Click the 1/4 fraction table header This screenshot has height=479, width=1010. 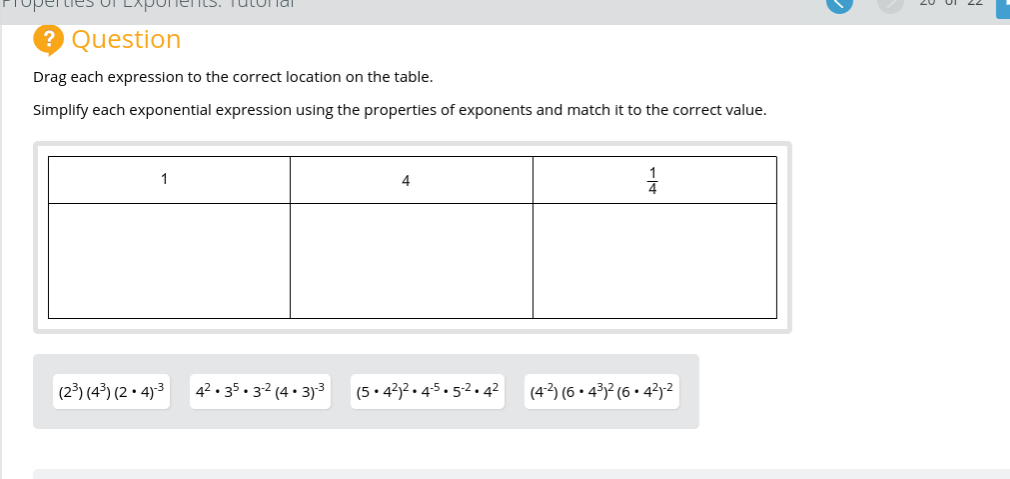(654, 180)
